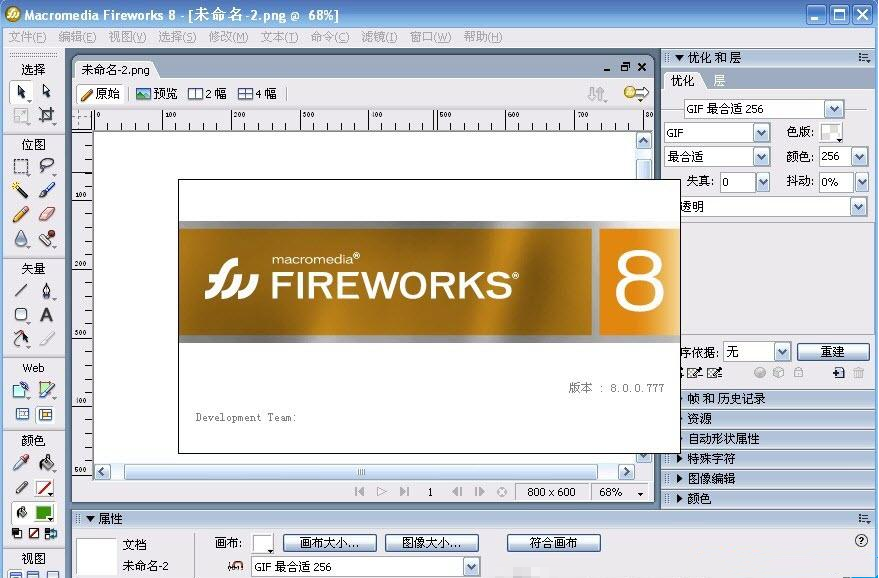
Task: Switch to the 4 幅 preview tab
Action: click(x=257, y=94)
